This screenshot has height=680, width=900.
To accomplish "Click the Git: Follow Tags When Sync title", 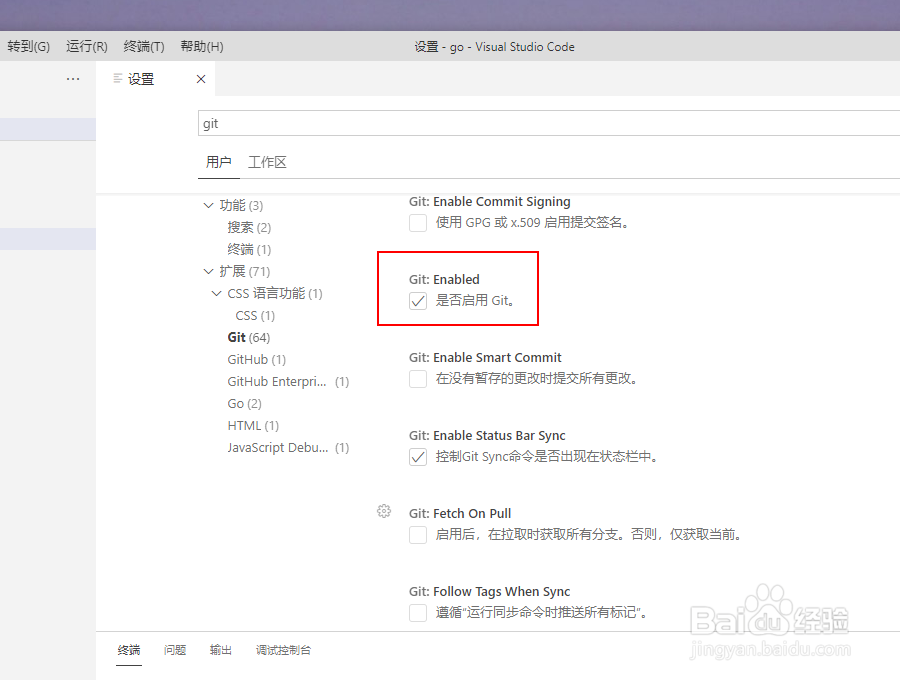I will pyautogui.click(x=490, y=592).
